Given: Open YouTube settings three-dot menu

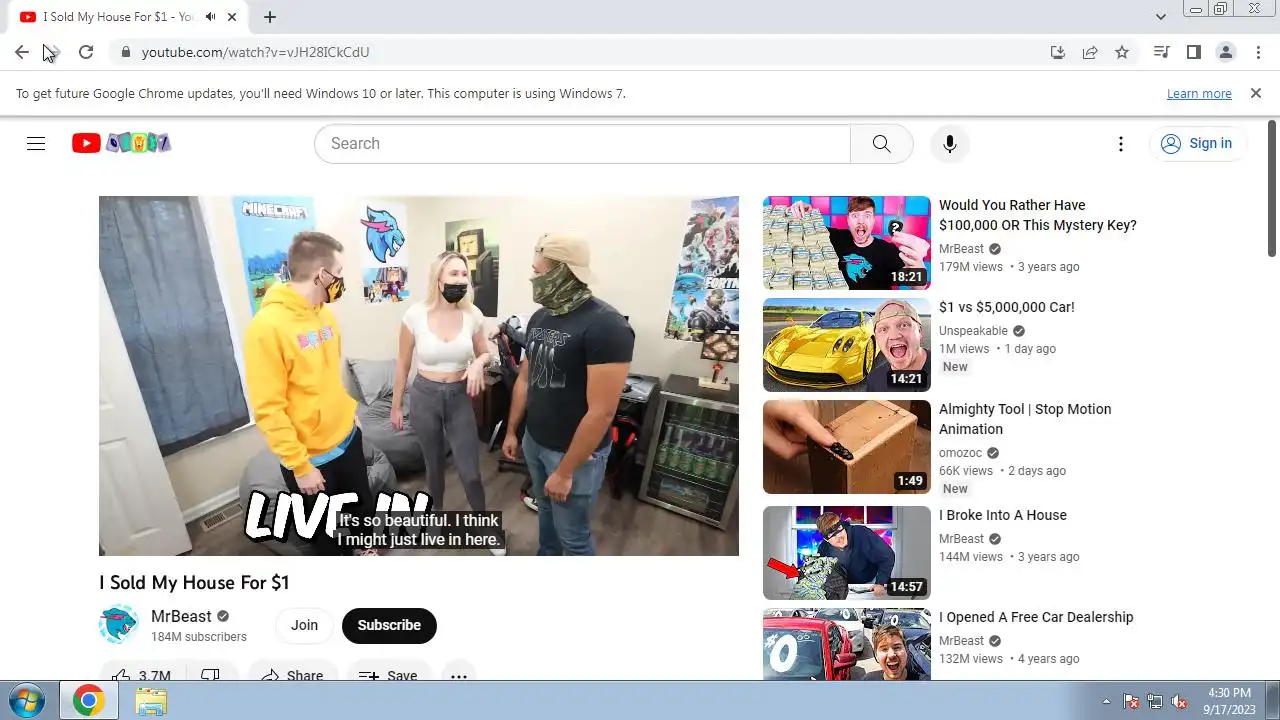Looking at the screenshot, I should click(x=1121, y=143).
